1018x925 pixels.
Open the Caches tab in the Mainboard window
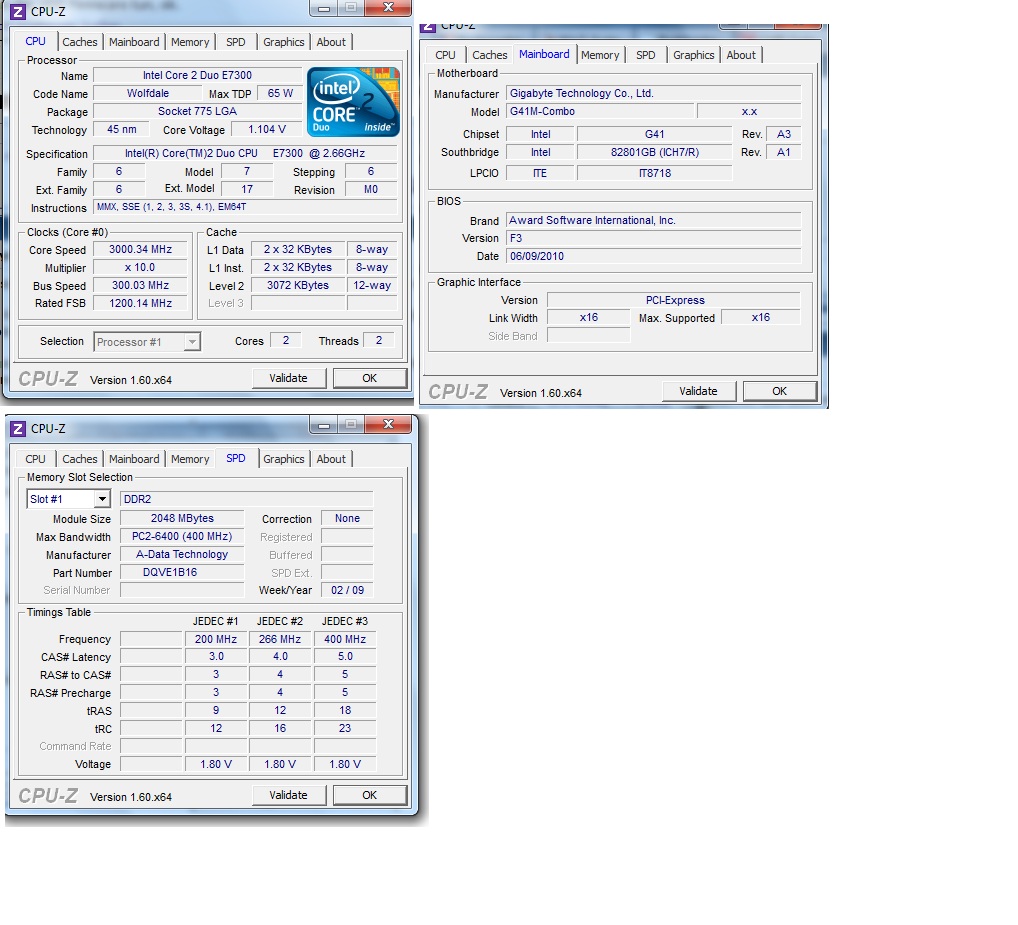[x=490, y=55]
